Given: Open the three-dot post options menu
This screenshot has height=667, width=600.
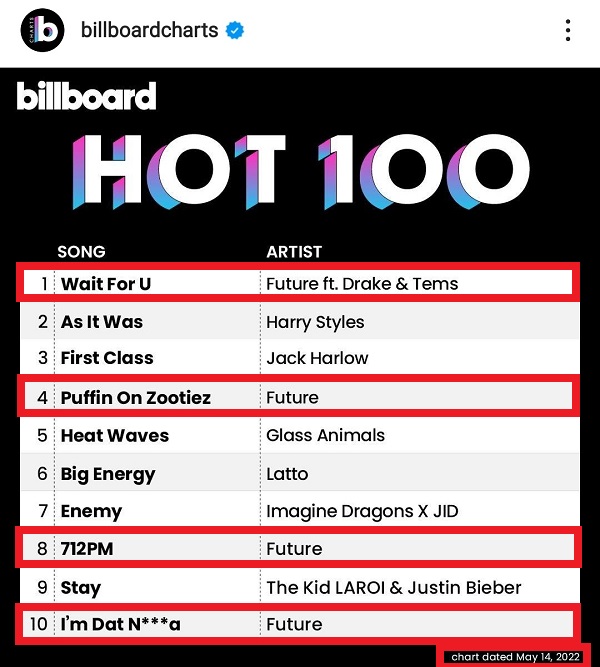Looking at the screenshot, I should pyautogui.click(x=568, y=30).
